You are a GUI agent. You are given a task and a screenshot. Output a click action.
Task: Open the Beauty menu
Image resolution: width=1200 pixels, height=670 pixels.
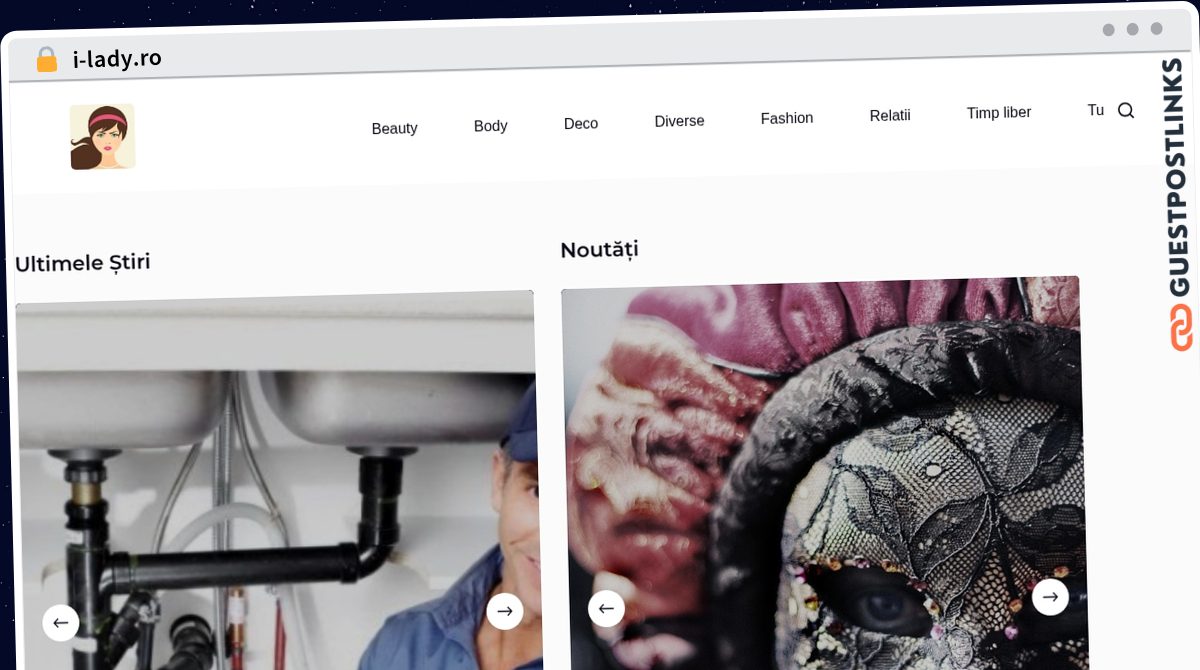(394, 128)
